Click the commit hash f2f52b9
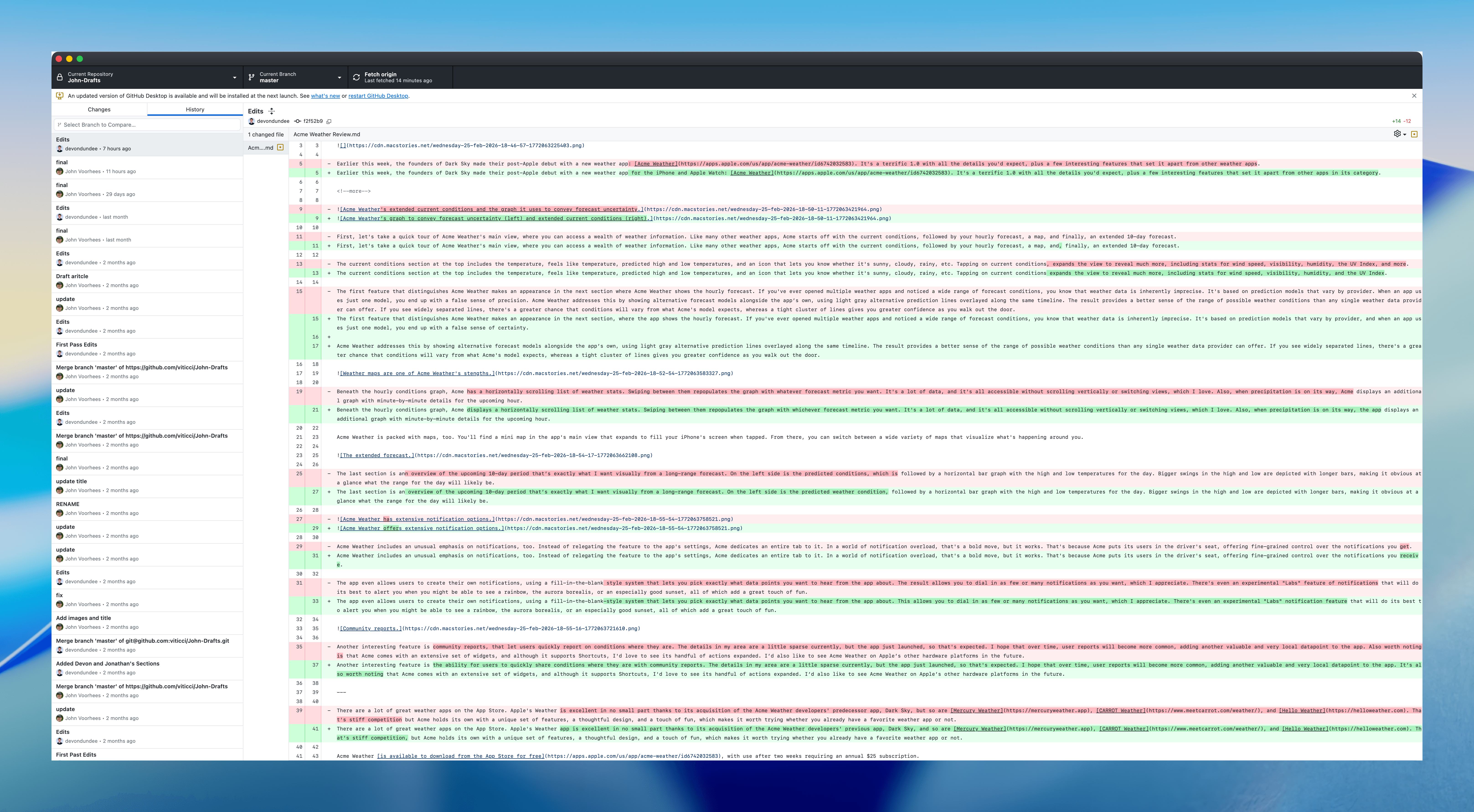1474x812 pixels. click(313, 121)
